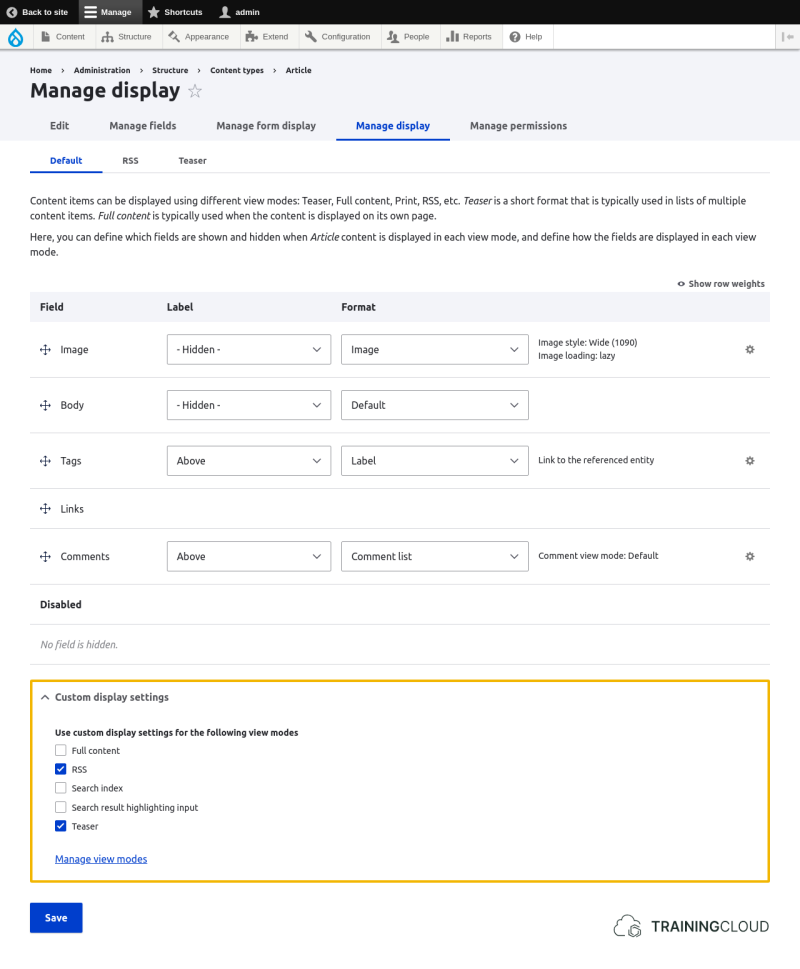Click the Content page icon in toolbar
This screenshot has width=800, height=969.
click(x=46, y=36)
